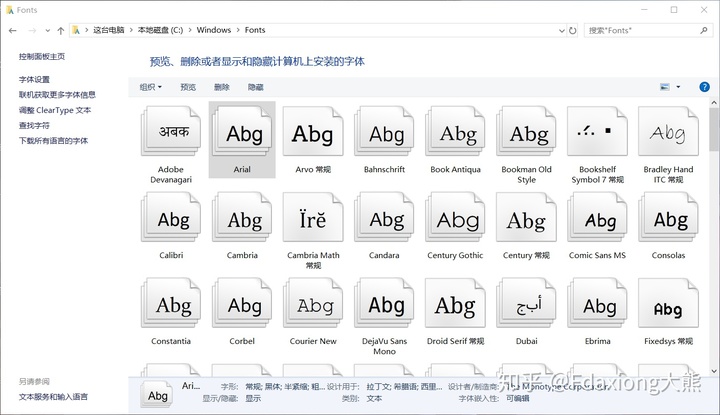Select the Ebrima font icon
The image size is (720, 415).
597,303
